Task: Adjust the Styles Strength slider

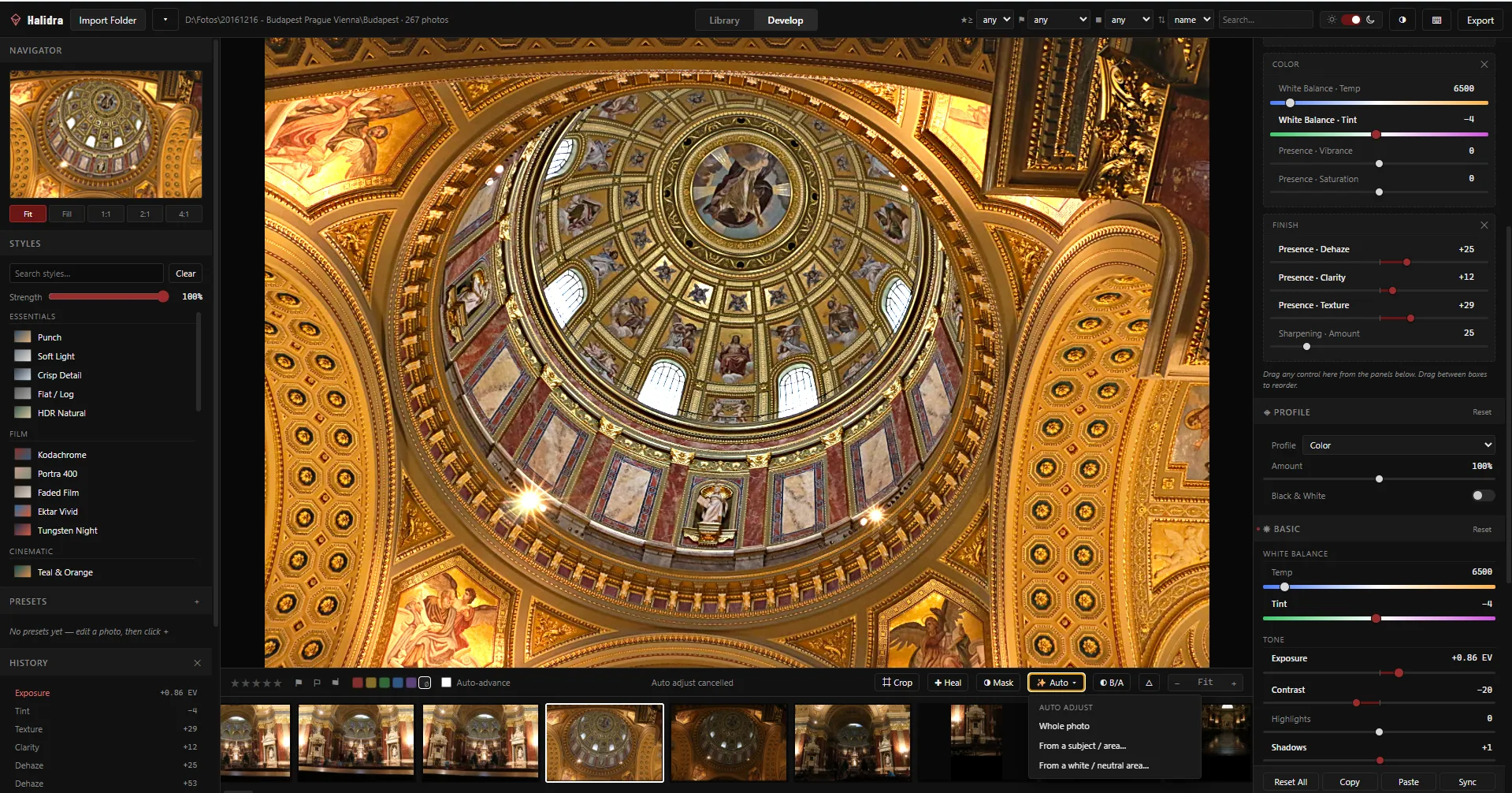Action: point(109,297)
